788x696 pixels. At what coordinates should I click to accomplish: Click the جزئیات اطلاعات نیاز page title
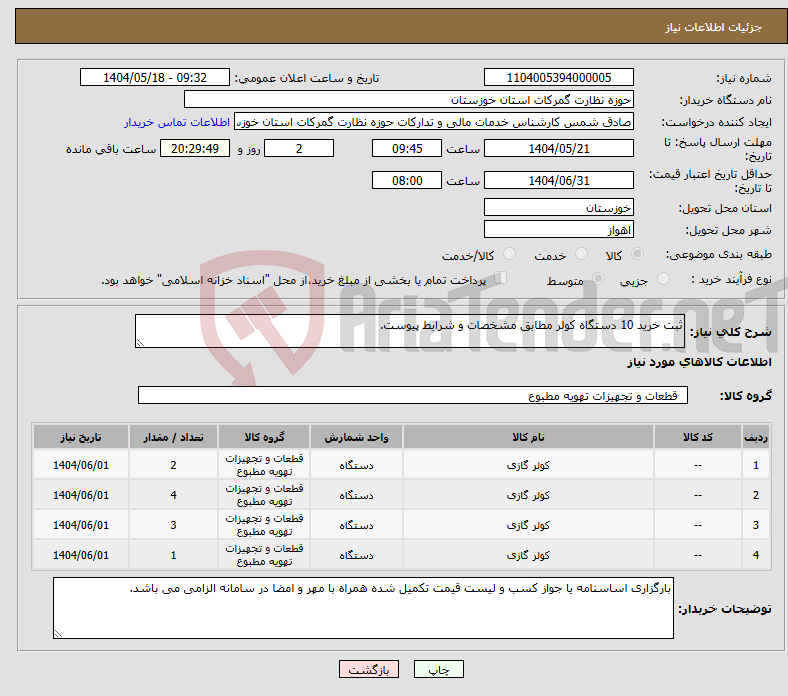pyautogui.click(x=714, y=27)
